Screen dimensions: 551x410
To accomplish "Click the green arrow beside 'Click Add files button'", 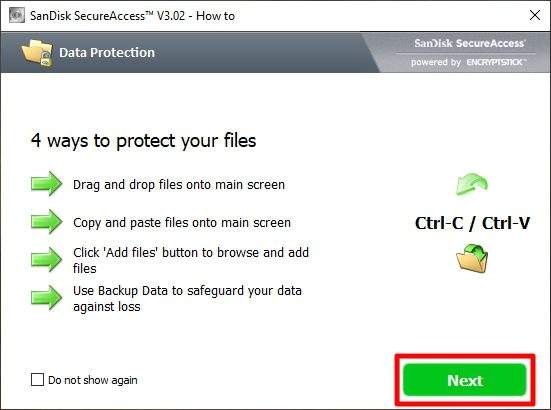I will click(x=46, y=259).
